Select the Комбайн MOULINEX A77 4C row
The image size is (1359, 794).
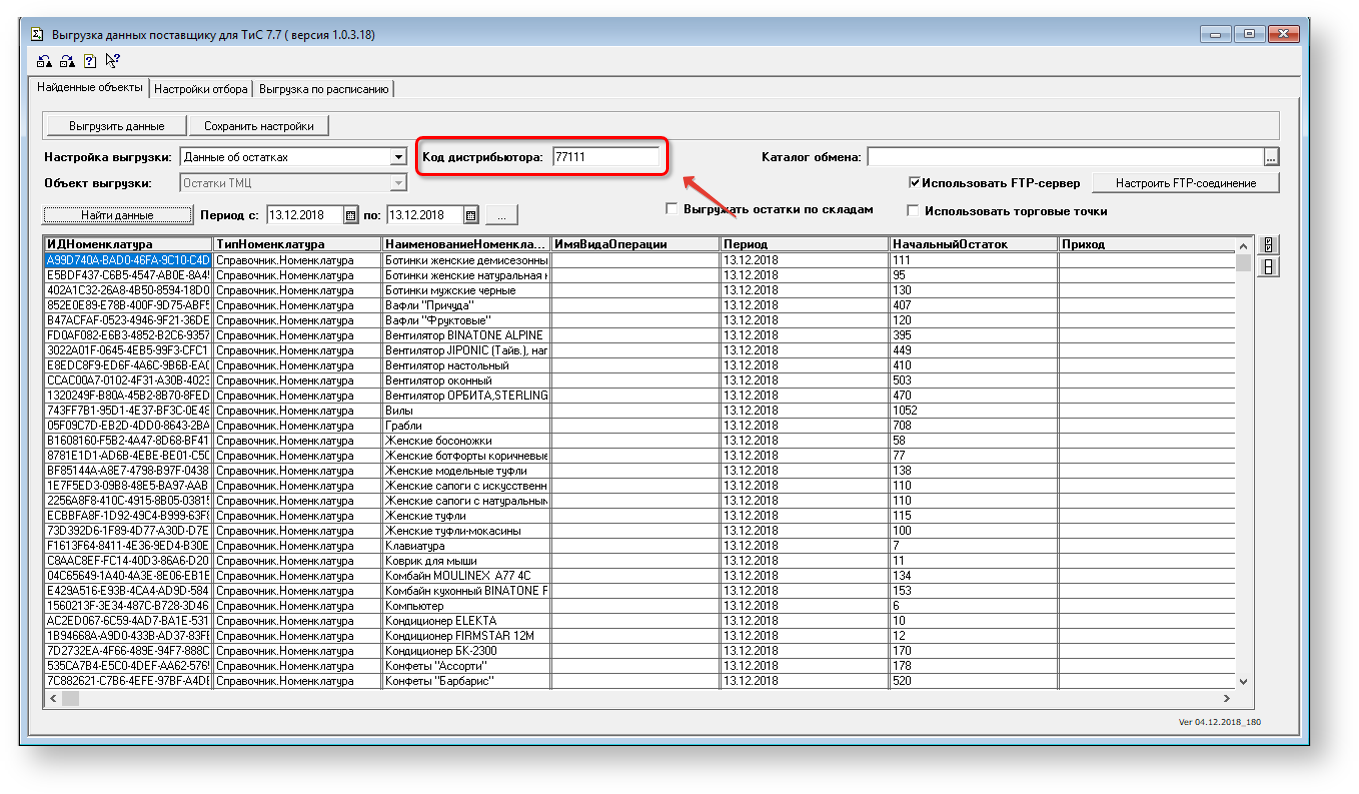(640, 576)
